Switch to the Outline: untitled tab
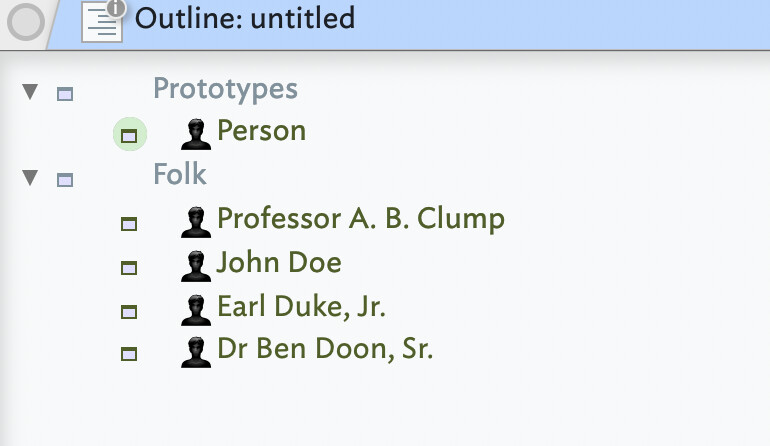The width and height of the screenshot is (770, 446). pyautogui.click(x=244, y=18)
